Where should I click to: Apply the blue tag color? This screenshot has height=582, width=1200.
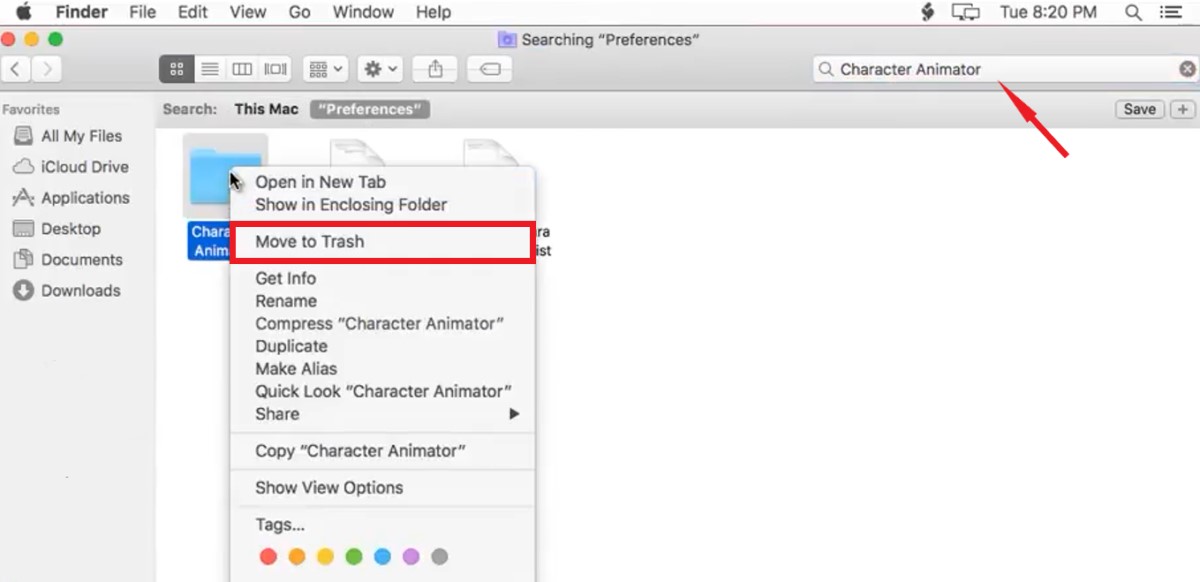pyautogui.click(x=382, y=557)
